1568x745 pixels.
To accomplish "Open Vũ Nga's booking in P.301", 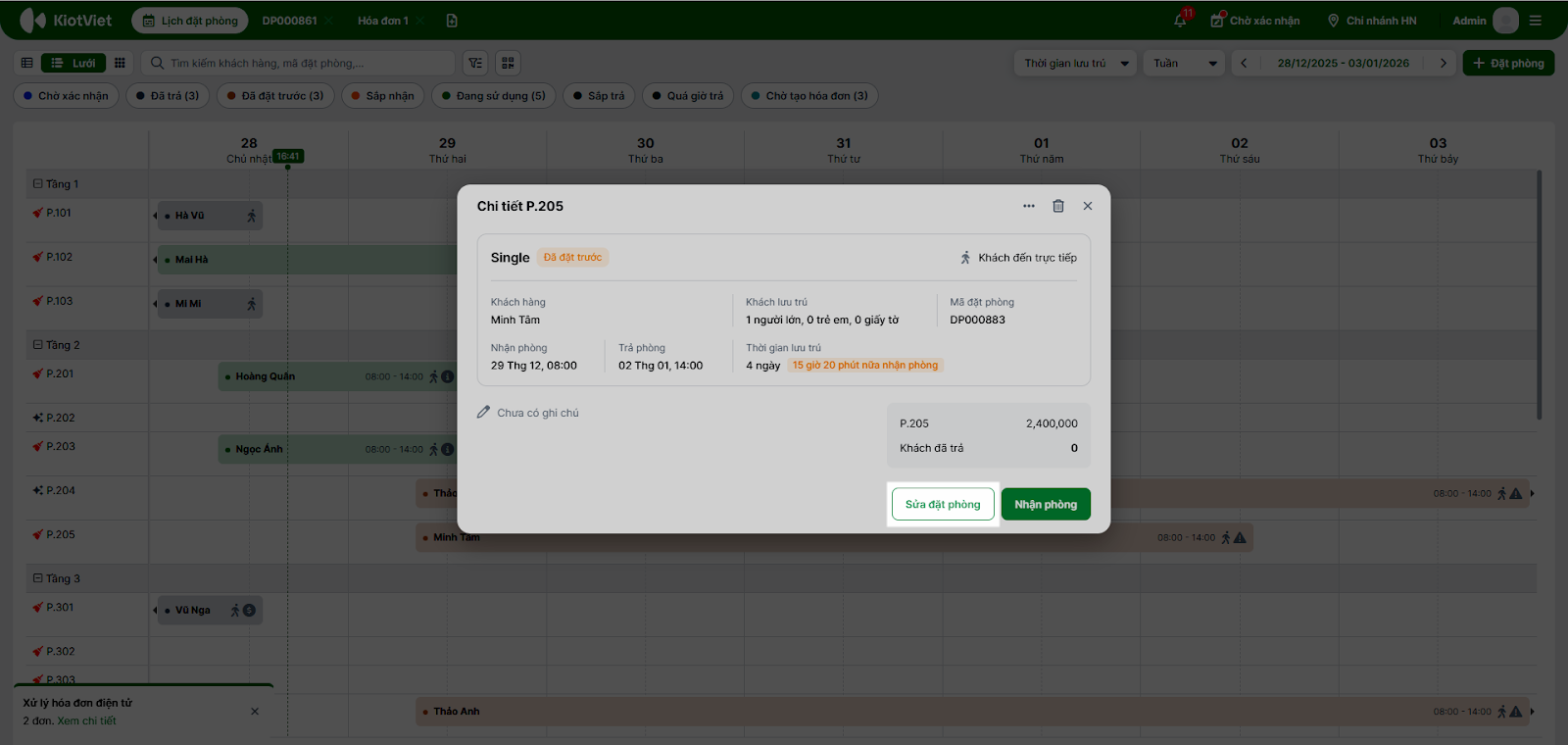I will [x=208, y=611].
